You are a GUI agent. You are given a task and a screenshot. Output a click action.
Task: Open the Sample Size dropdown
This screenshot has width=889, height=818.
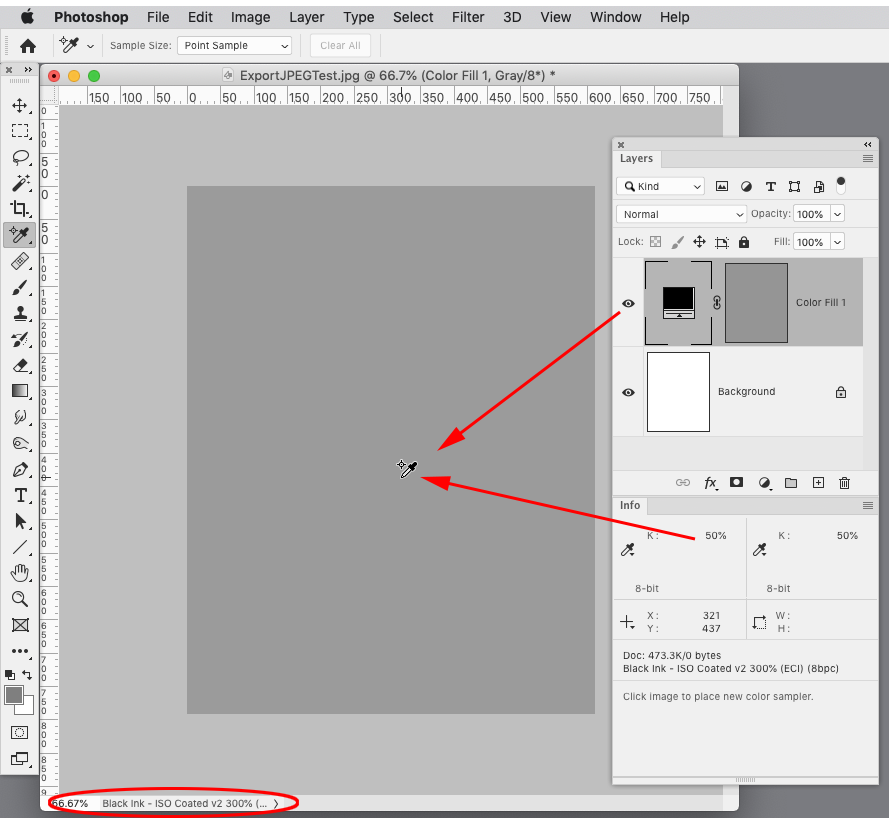(x=234, y=45)
